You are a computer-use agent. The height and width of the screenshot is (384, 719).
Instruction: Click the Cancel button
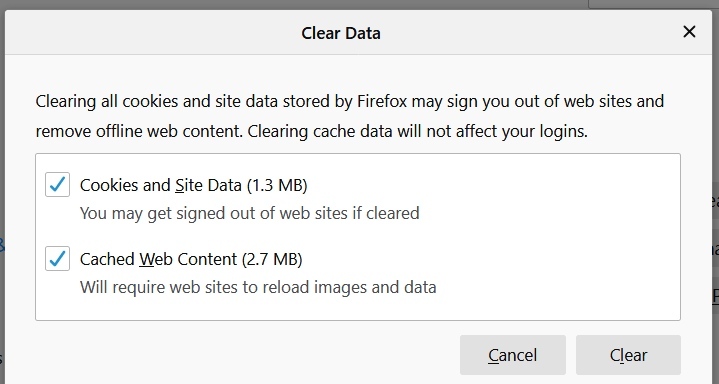(x=513, y=355)
